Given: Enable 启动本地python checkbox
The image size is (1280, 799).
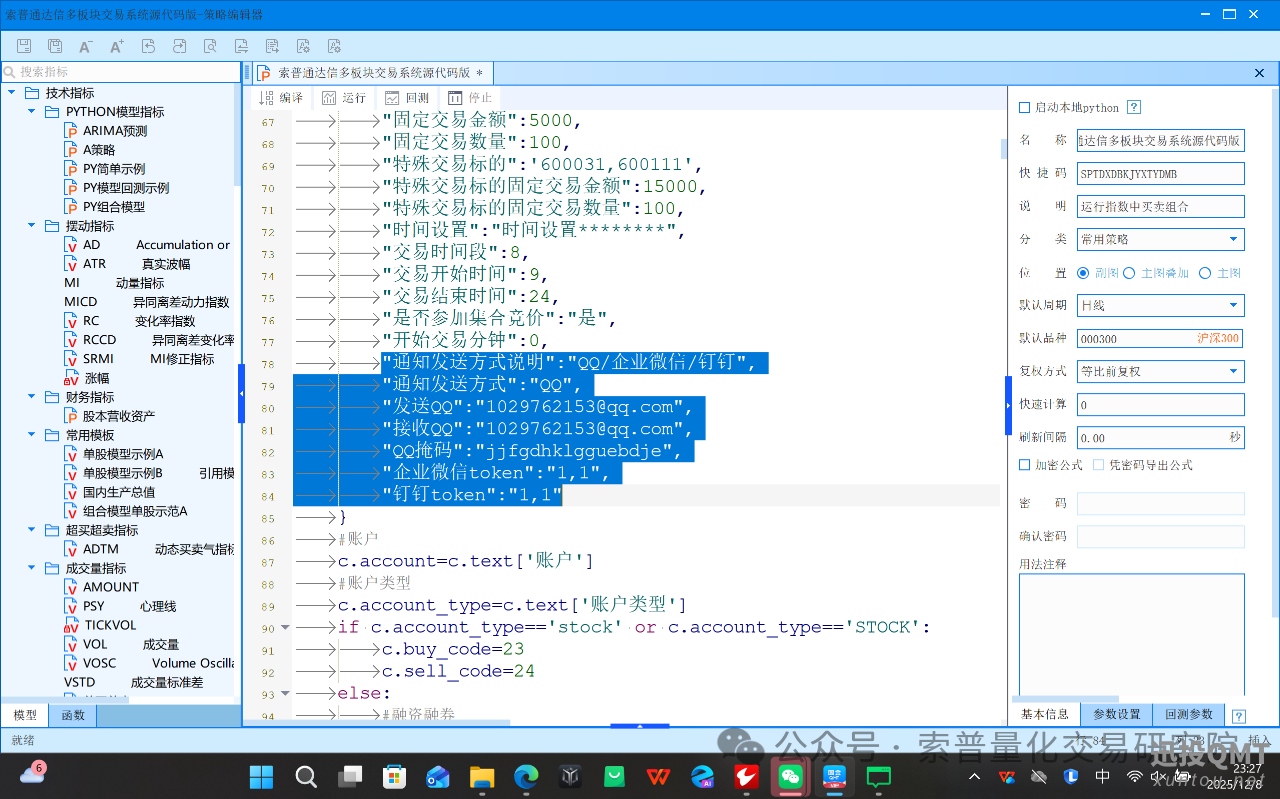Looking at the screenshot, I should tap(1022, 107).
